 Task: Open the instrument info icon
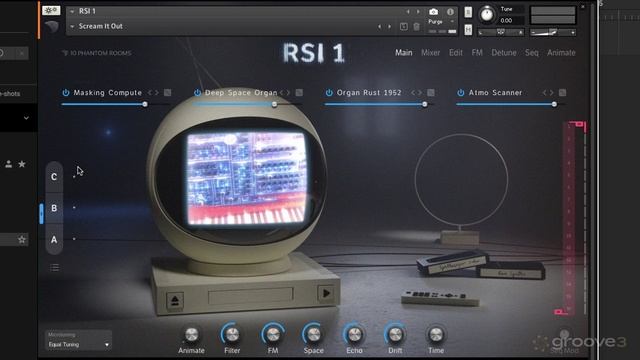point(450,12)
